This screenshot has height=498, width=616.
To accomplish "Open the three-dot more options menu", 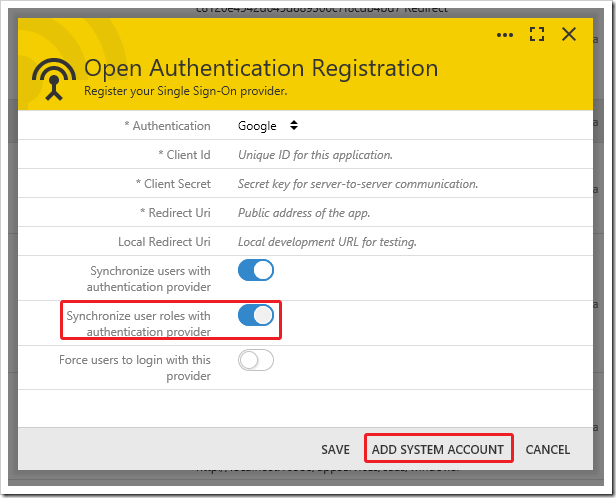I will tap(505, 35).
